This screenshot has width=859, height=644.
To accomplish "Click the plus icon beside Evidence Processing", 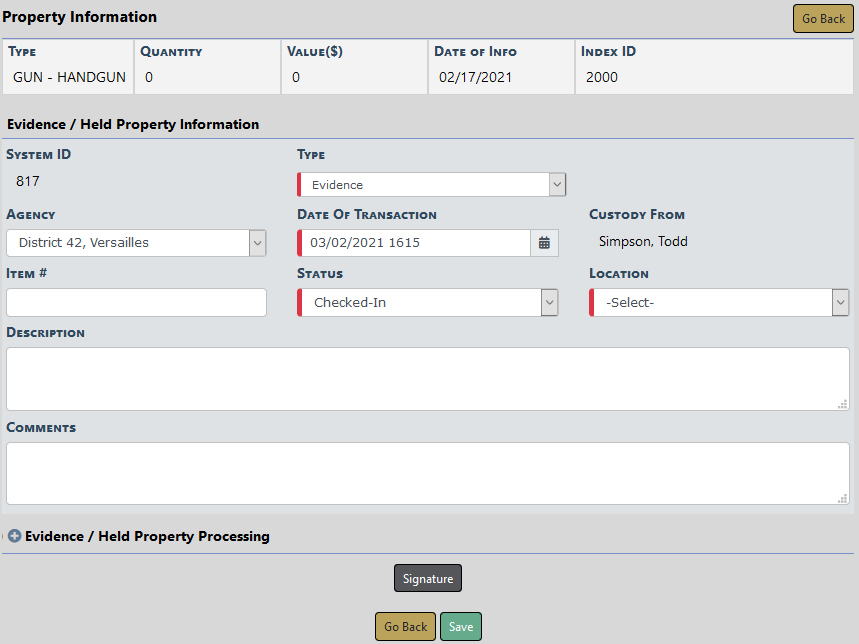I will (14, 536).
